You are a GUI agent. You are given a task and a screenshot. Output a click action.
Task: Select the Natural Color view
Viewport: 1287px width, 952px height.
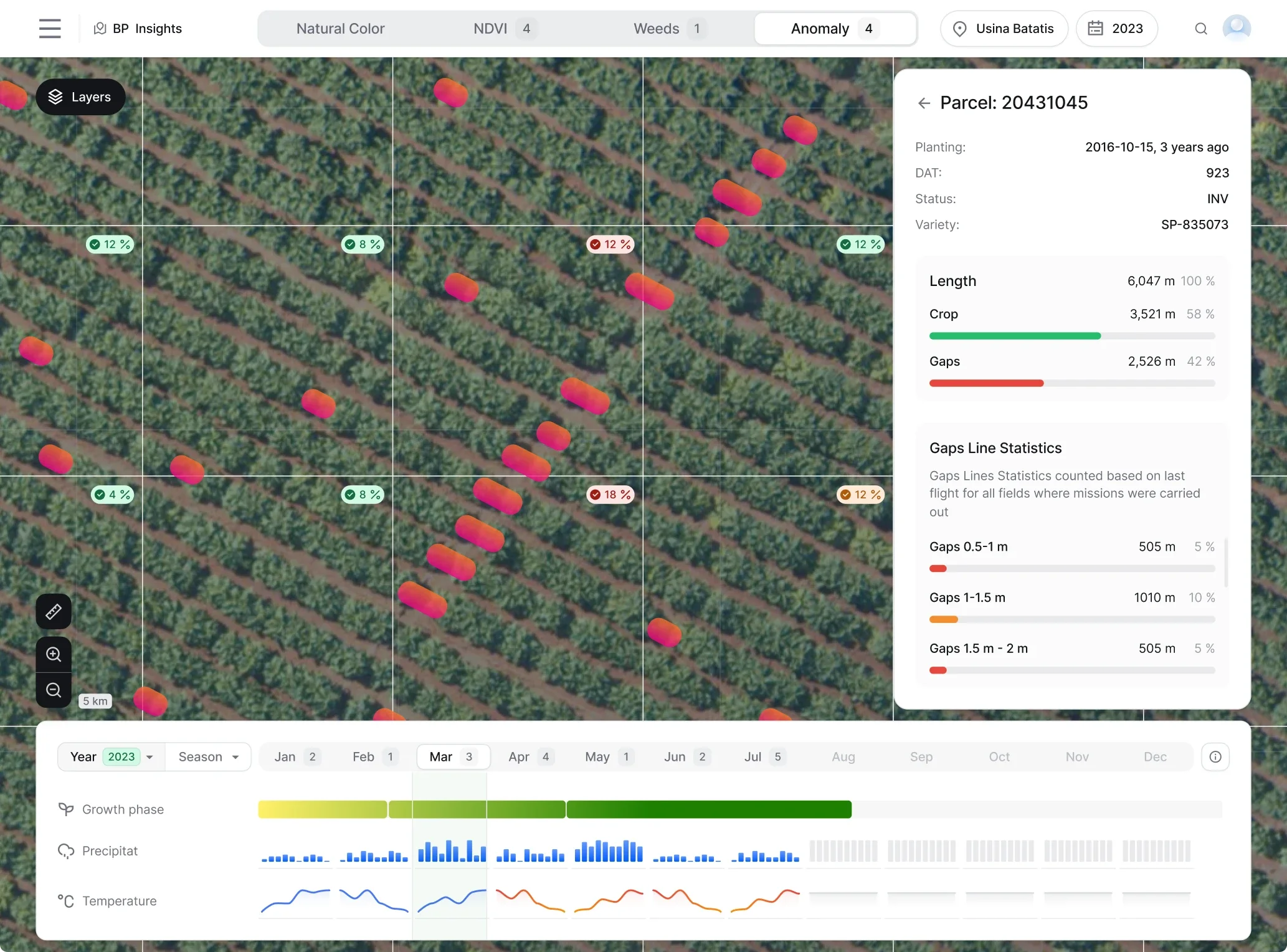[340, 28]
